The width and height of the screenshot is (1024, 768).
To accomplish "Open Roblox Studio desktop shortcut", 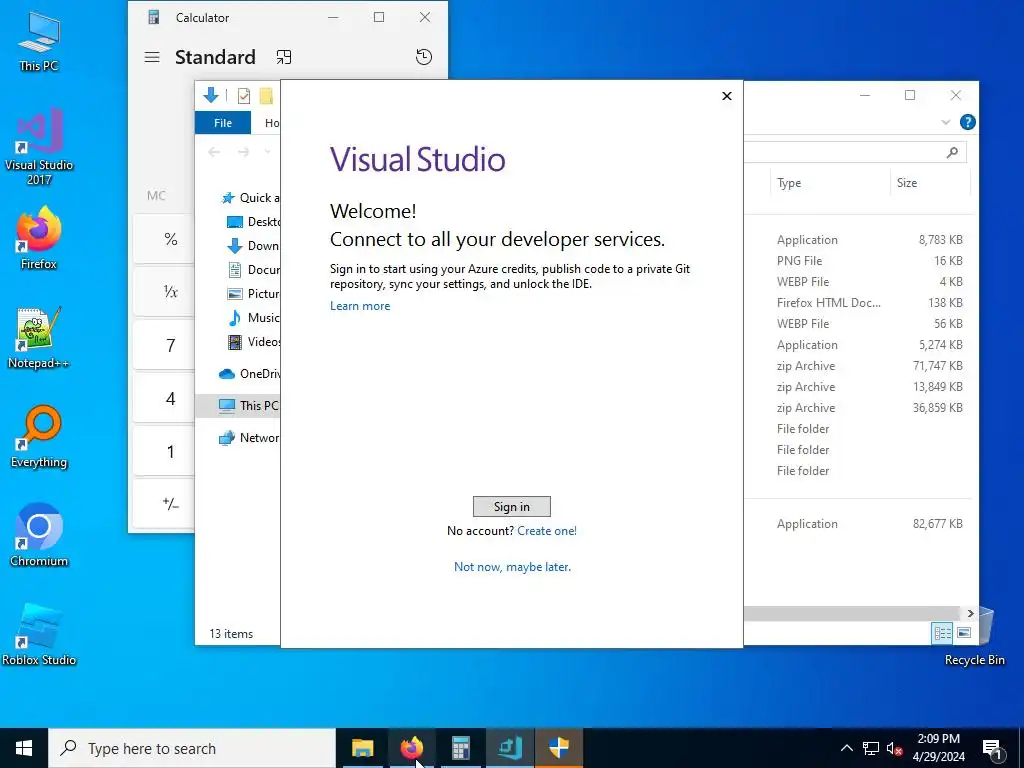I will point(39,635).
